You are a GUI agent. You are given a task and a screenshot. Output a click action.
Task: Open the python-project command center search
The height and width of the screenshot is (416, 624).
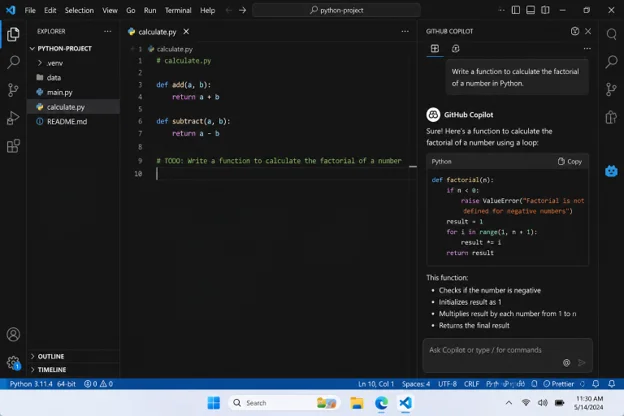click(x=336, y=10)
